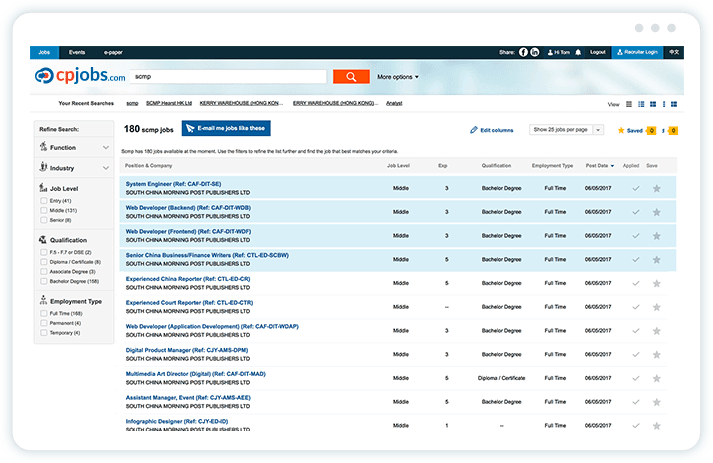The height and width of the screenshot is (463, 713).
Task: Star the Senior China Business/Finance Writers job
Action: [656, 260]
